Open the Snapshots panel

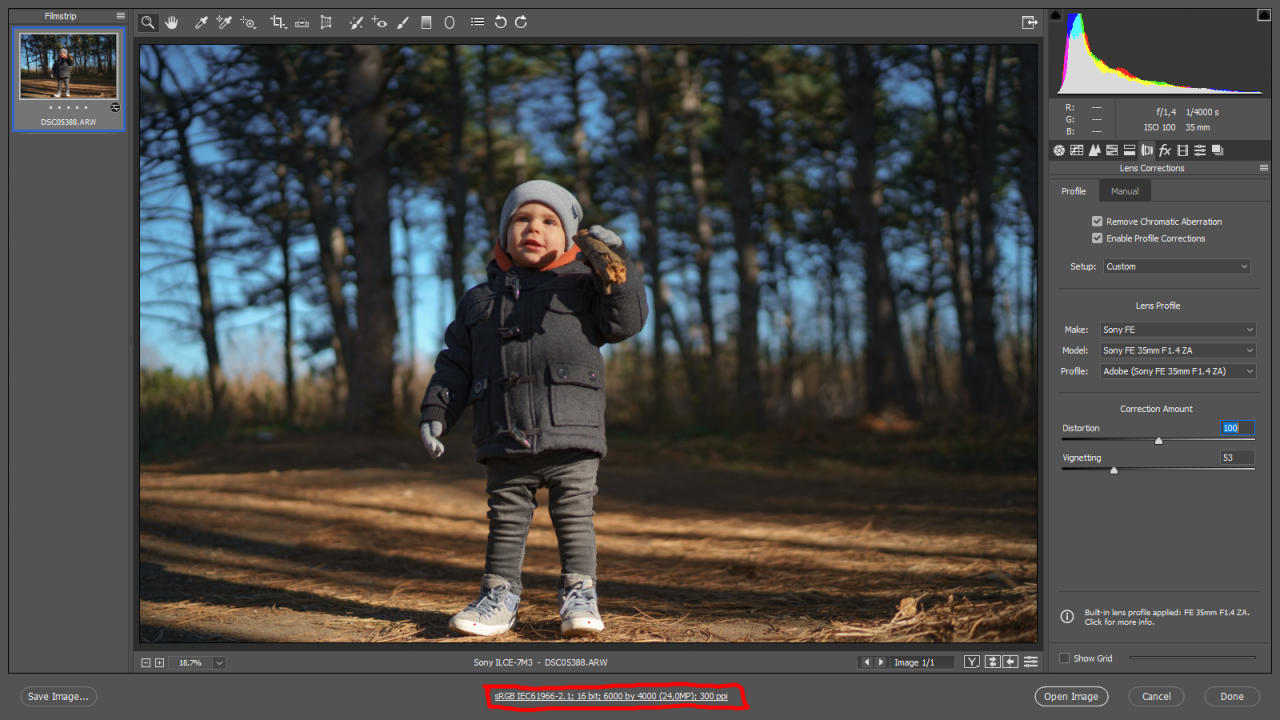[x=1217, y=150]
